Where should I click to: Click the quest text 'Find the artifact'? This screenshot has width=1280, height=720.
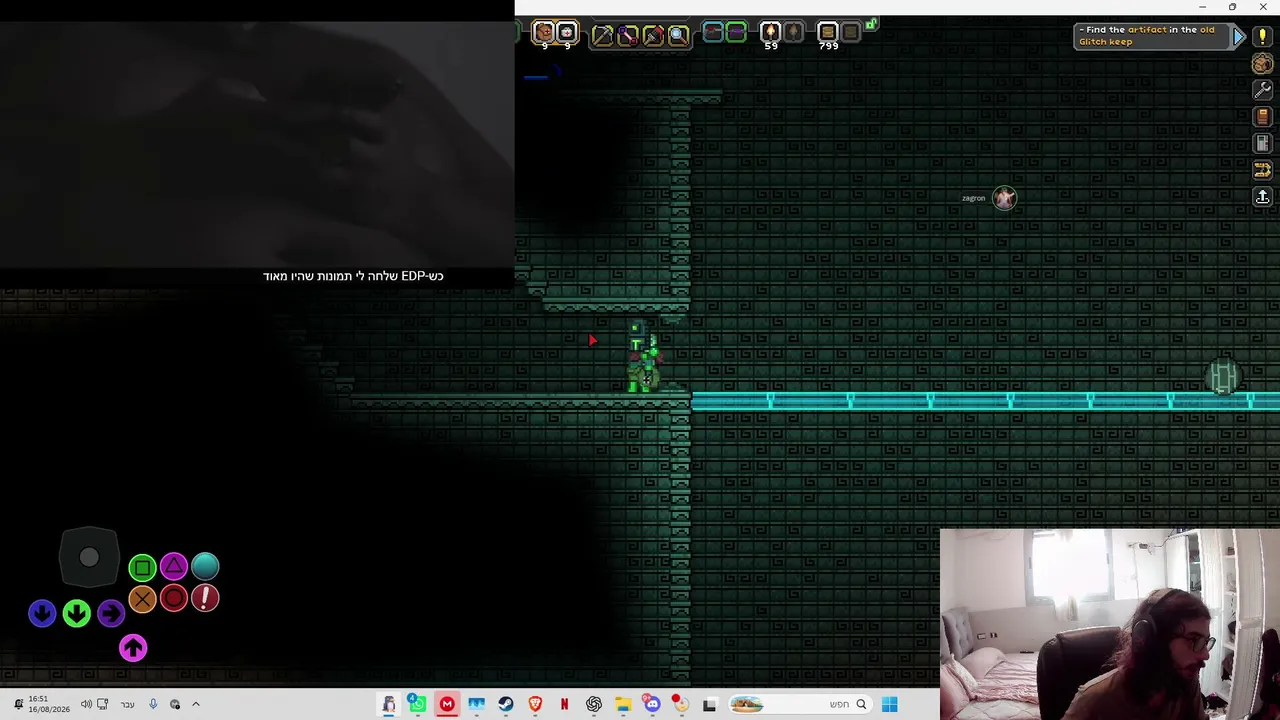1126,30
